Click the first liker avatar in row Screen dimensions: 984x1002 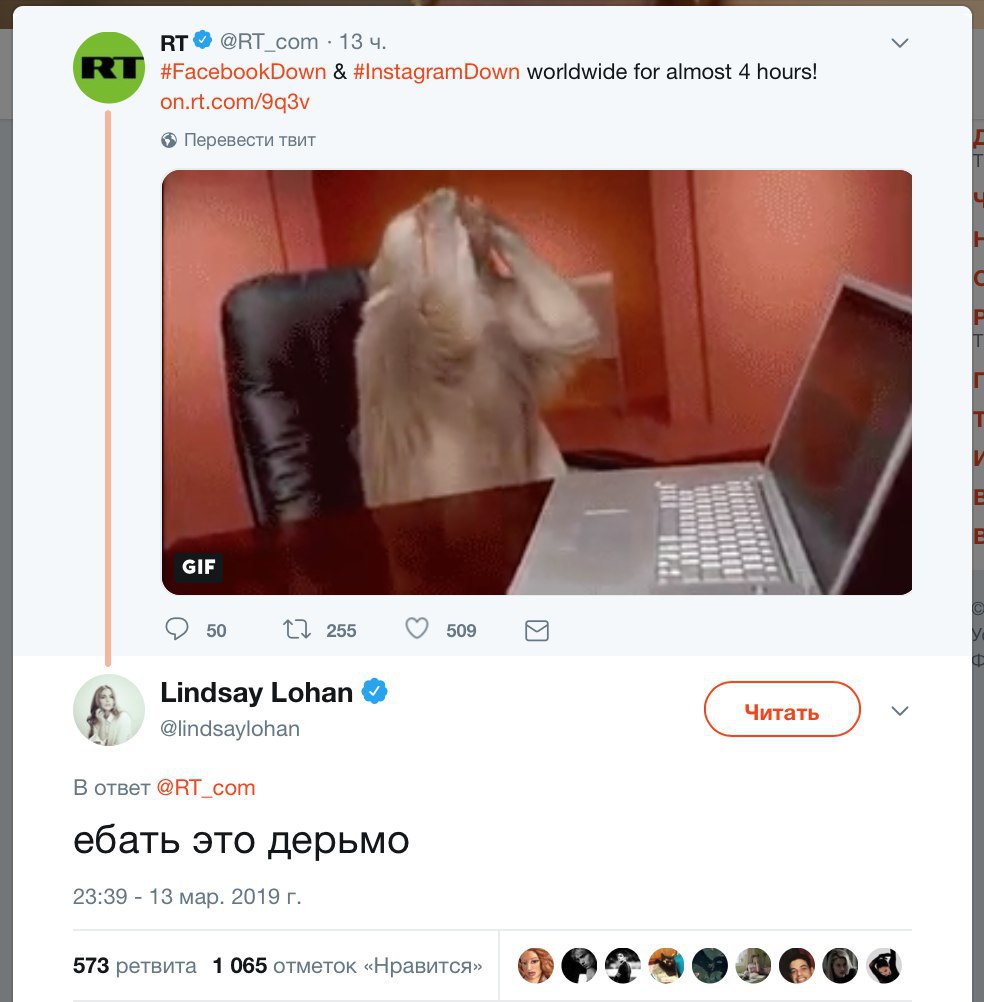pyautogui.click(x=535, y=965)
